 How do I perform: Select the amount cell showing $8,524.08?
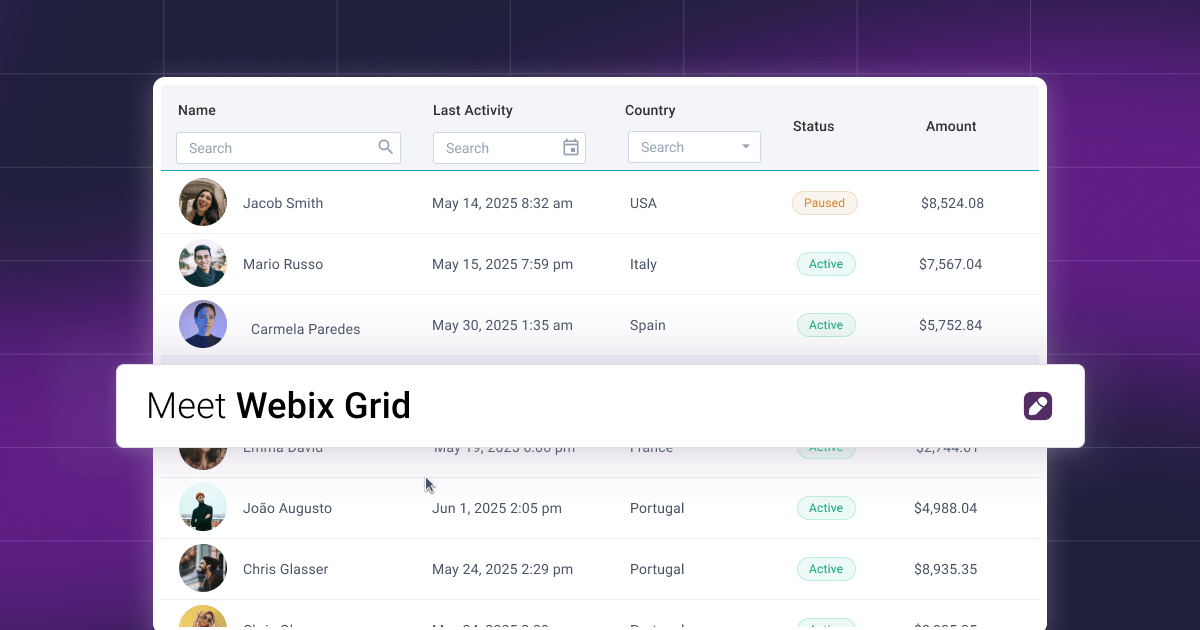coord(952,202)
